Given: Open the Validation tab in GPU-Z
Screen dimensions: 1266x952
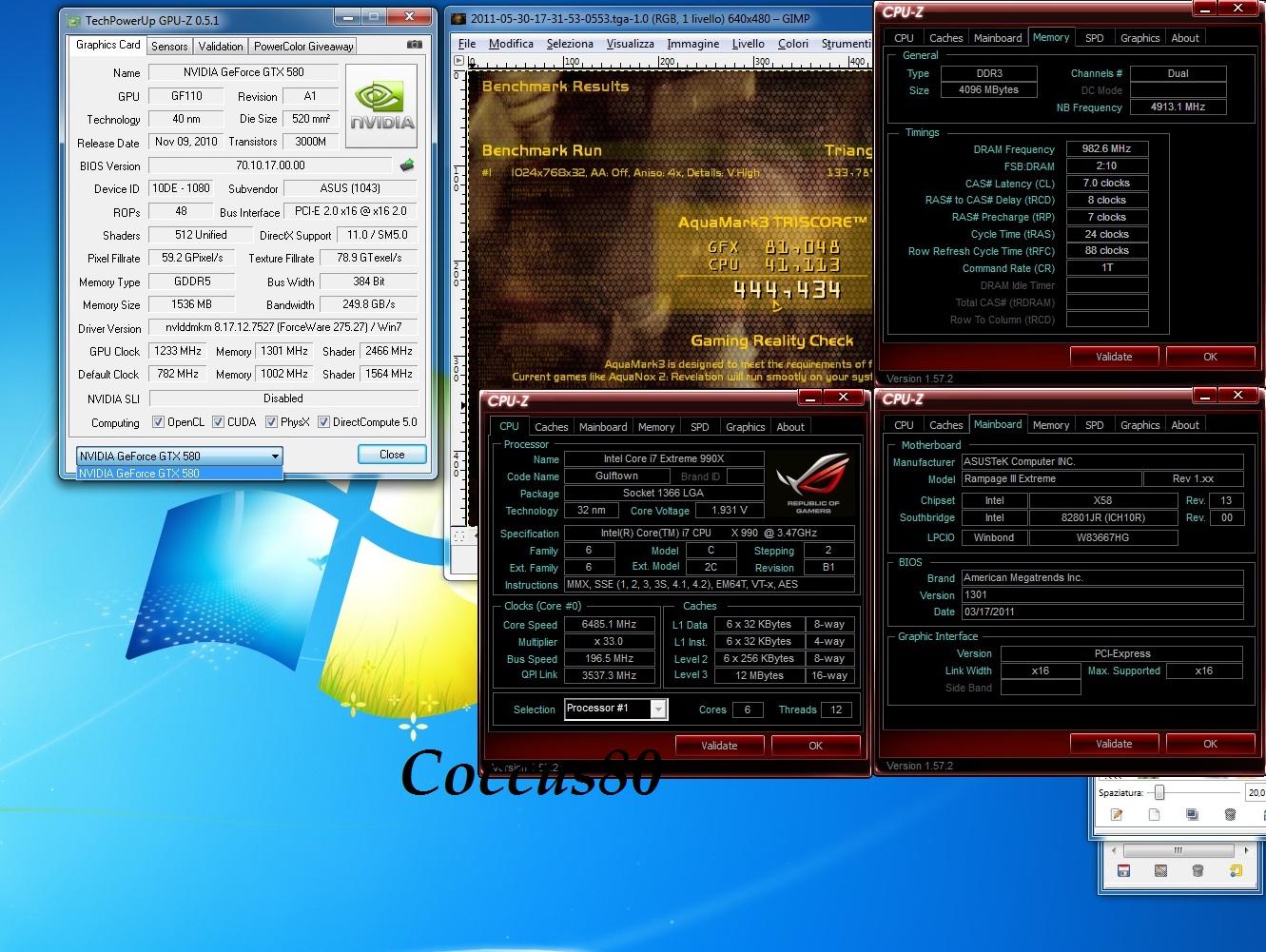Looking at the screenshot, I should 221,46.
